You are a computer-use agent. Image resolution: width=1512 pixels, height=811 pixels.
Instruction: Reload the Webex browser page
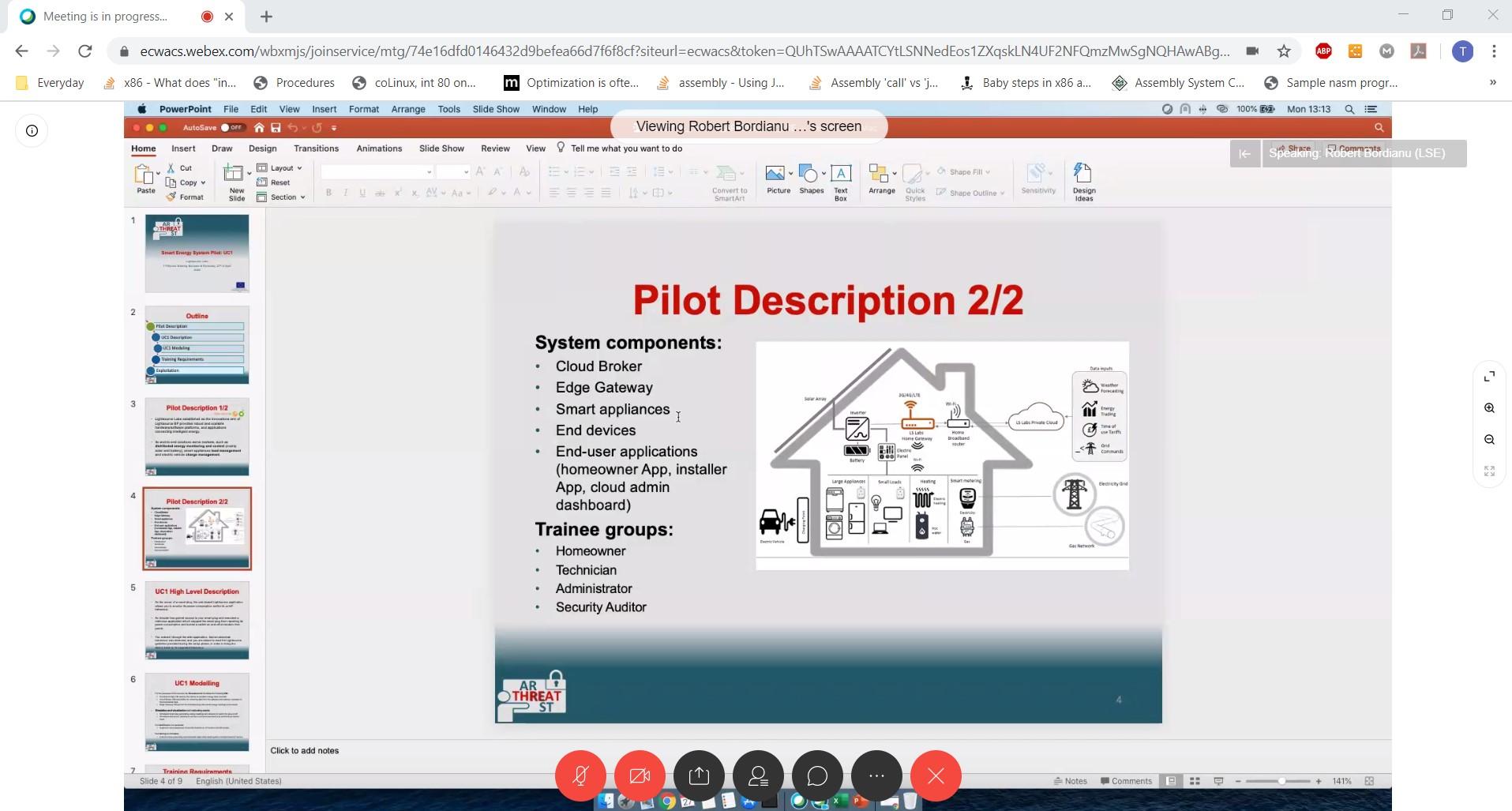click(x=85, y=51)
